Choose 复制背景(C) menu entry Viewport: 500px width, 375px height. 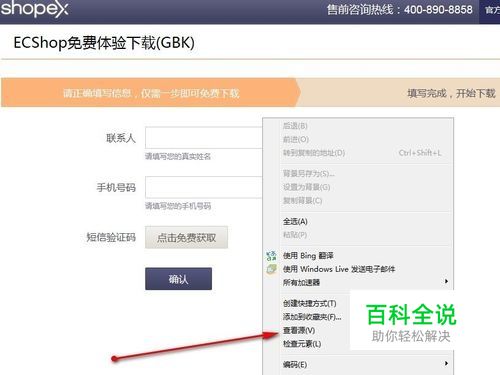click(302, 201)
